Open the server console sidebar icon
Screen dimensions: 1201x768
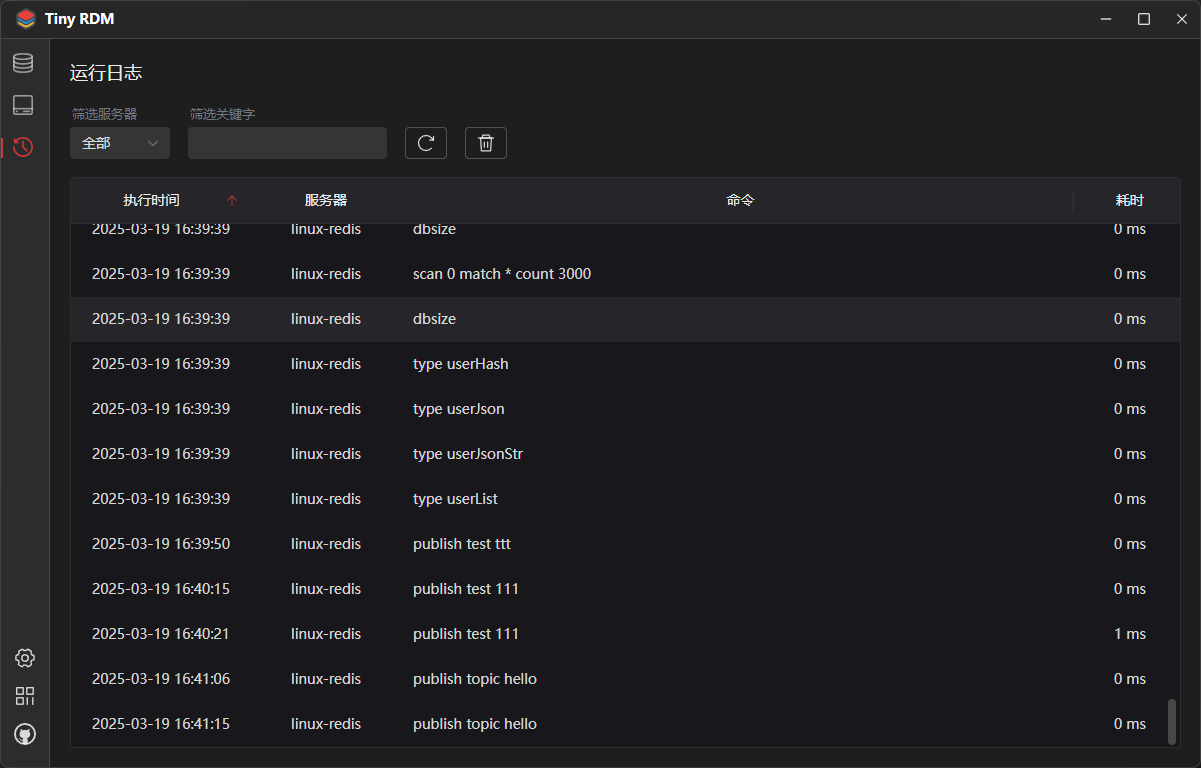pos(23,105)
